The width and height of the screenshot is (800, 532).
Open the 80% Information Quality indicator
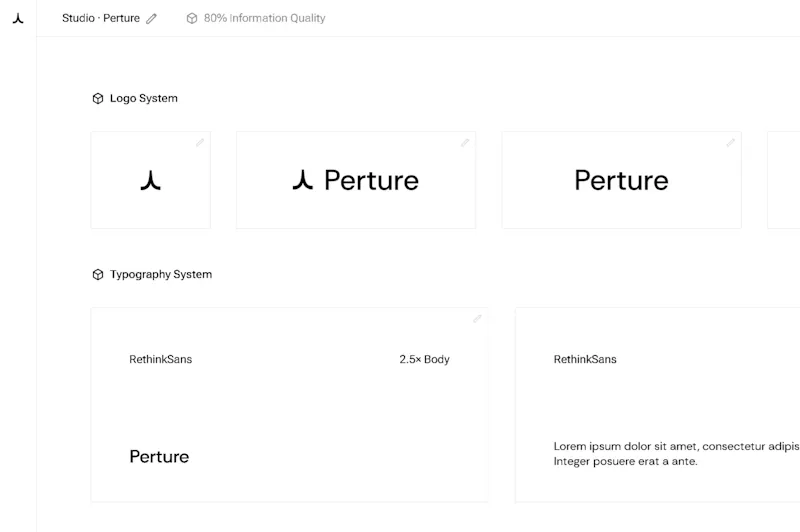click(256, 18)
